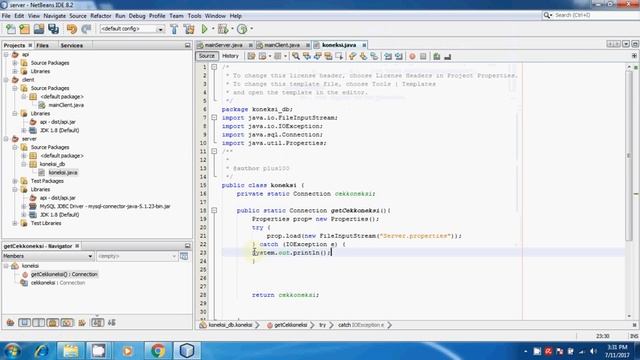This screenshot has height=360, width=640.
Task: Click the Build Project hammer icon
Action: tap(174, 29)
